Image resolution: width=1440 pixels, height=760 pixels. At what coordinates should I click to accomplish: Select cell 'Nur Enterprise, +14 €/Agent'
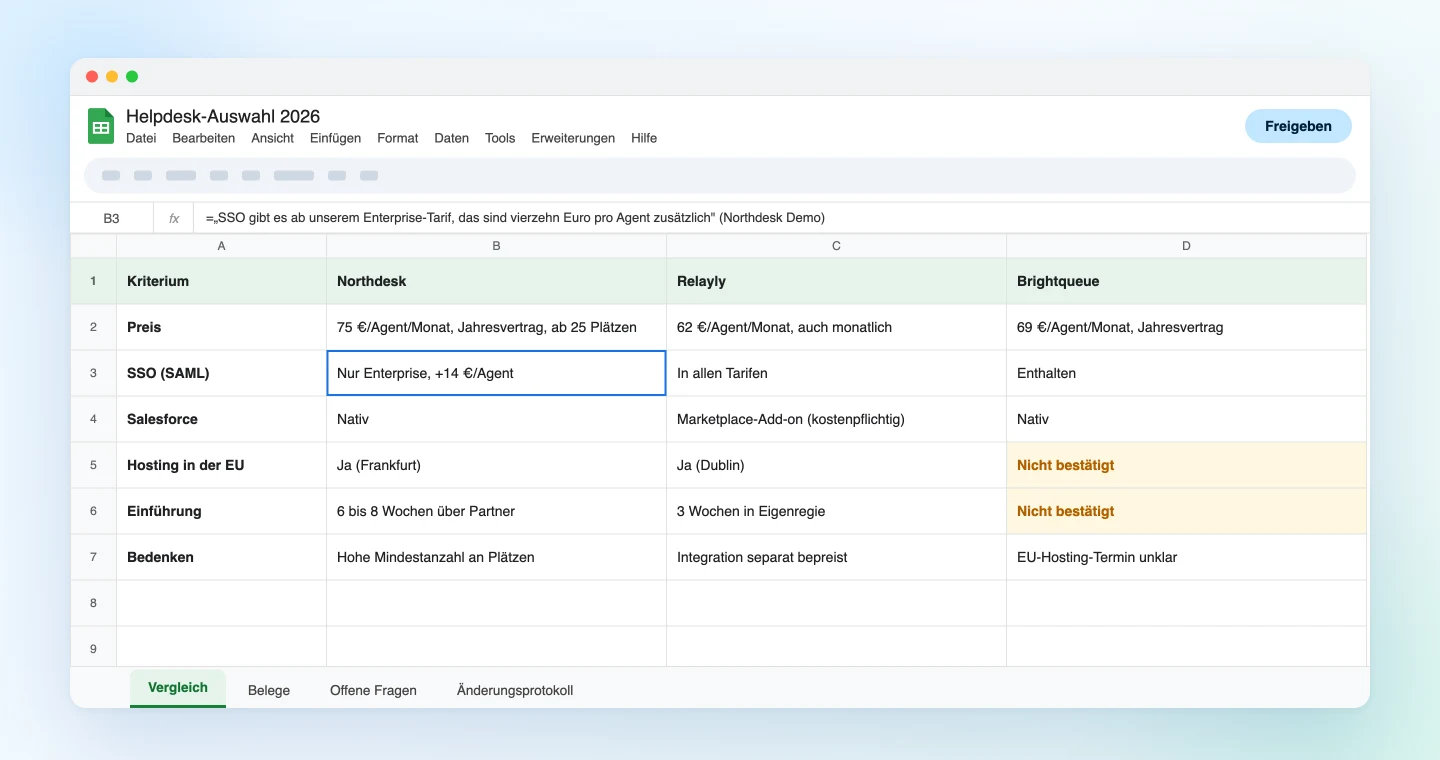pos(497,373)
